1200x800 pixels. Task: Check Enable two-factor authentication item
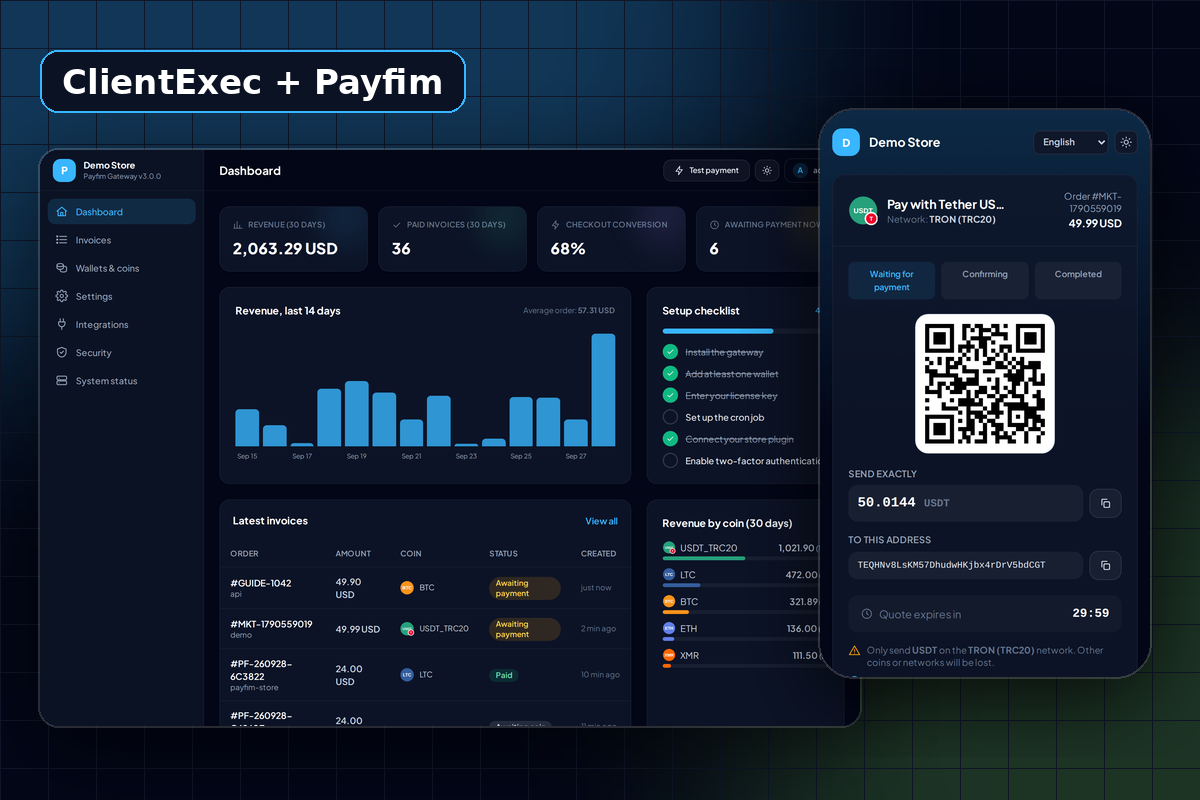[x=670, y=461]
